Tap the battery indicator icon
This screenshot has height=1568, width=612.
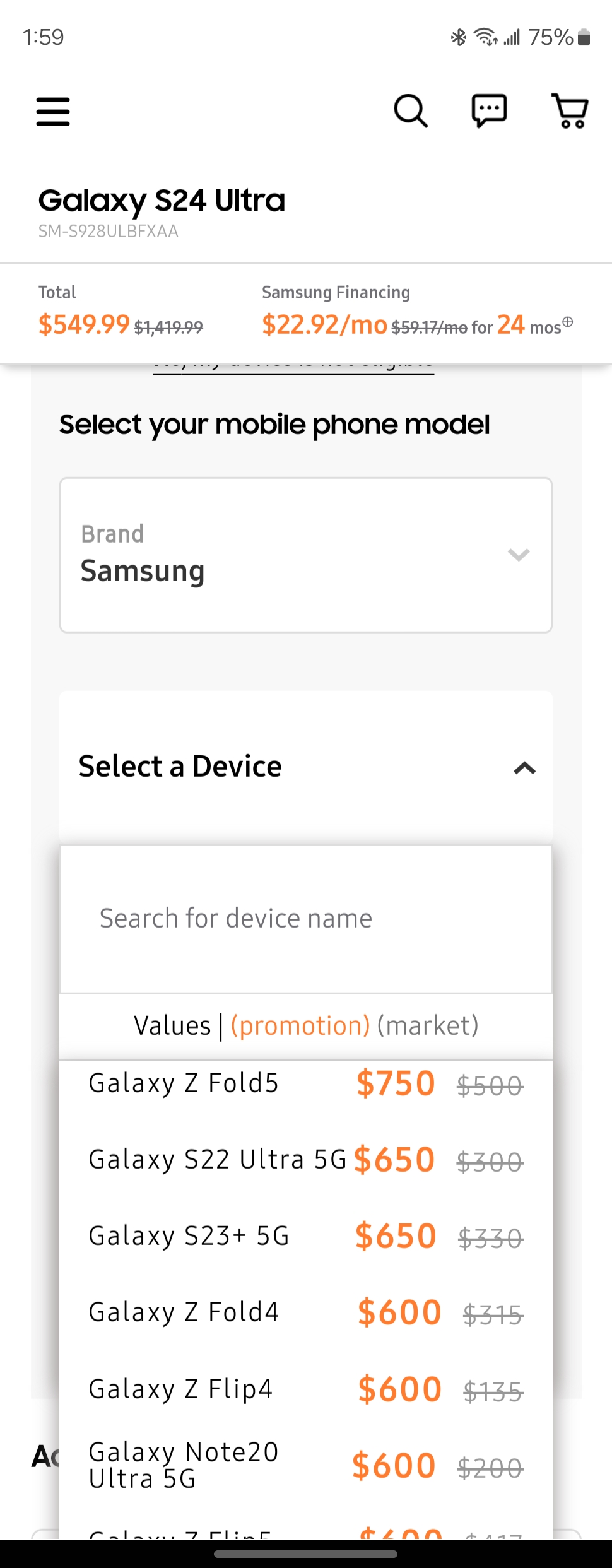coord(584,37)
